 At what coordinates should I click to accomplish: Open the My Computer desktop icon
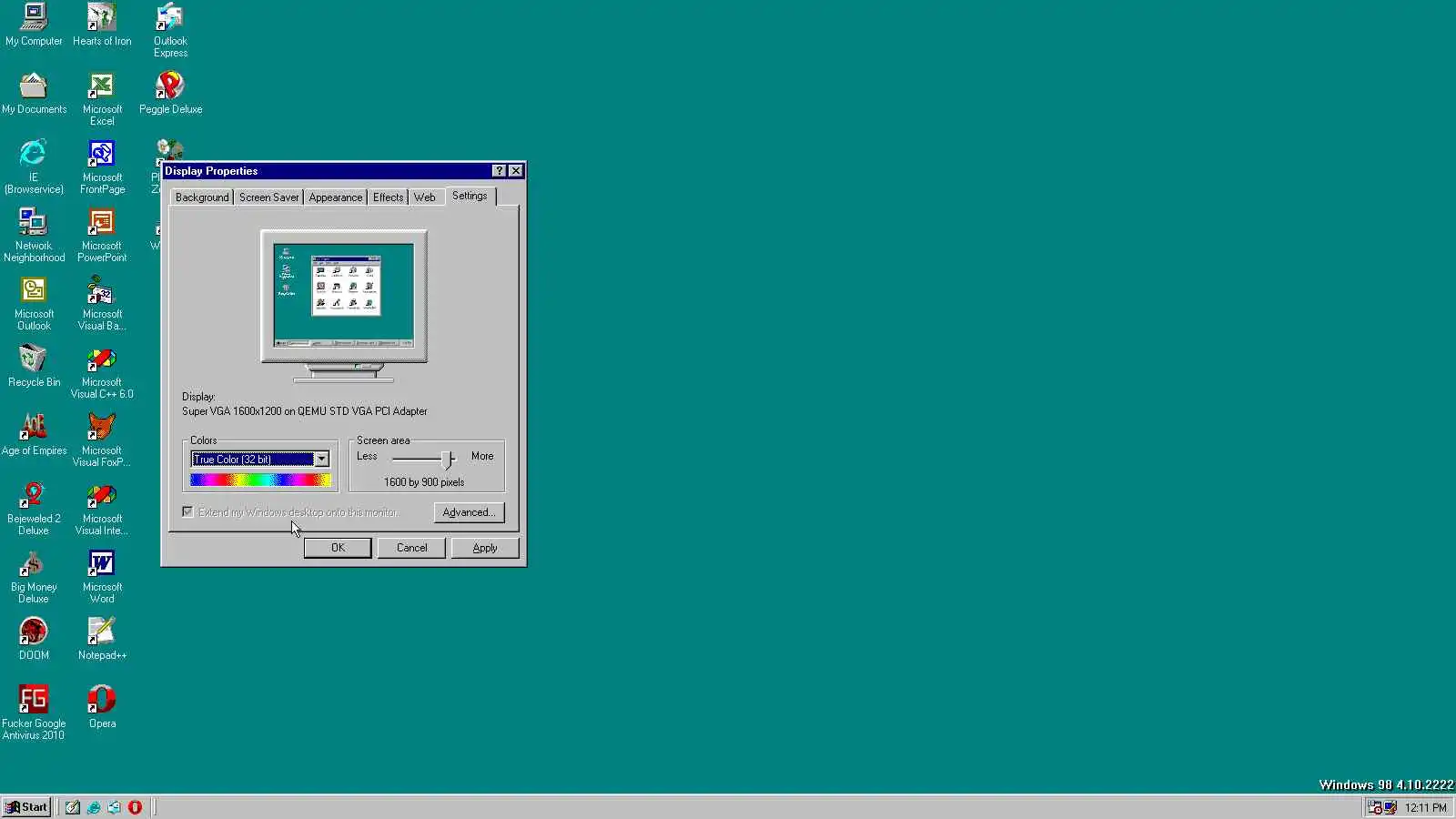pyautogui.click(x=34, y=25)
